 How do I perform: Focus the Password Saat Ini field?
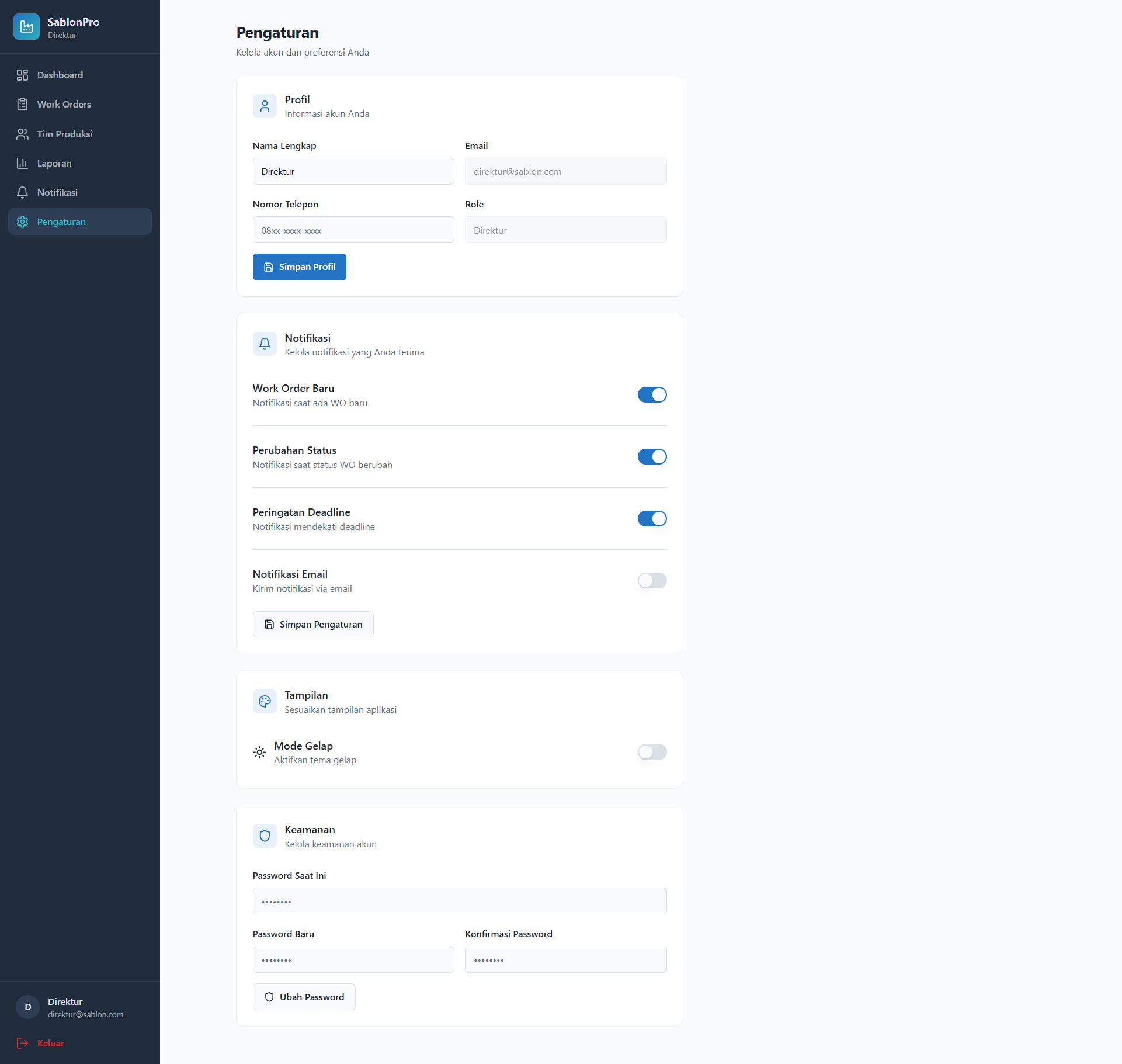click(460, 901)
